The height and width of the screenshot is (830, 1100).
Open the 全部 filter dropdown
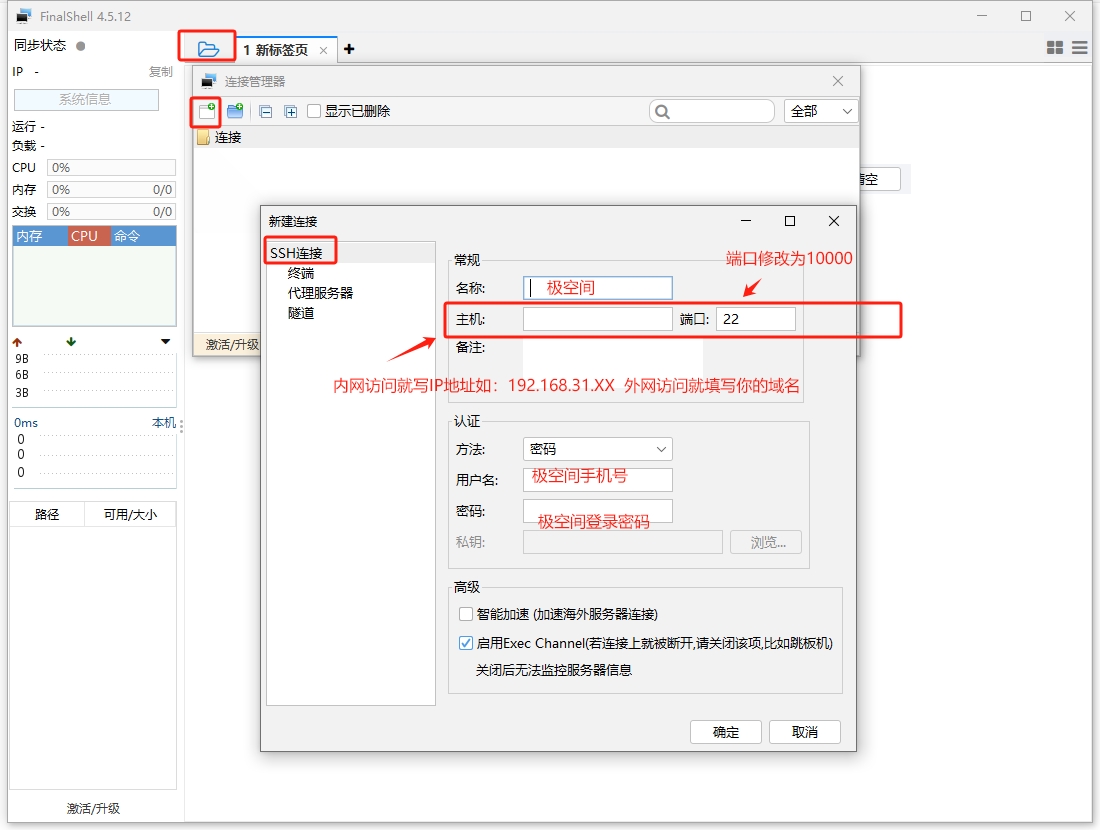pos(821,111)
